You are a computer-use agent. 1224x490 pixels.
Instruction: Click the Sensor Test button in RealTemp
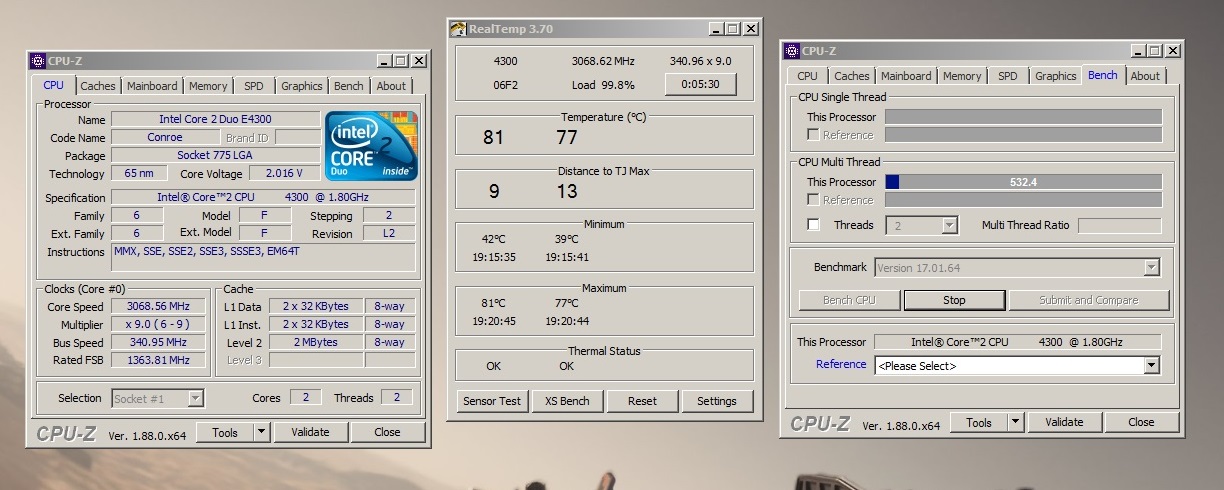492,401
